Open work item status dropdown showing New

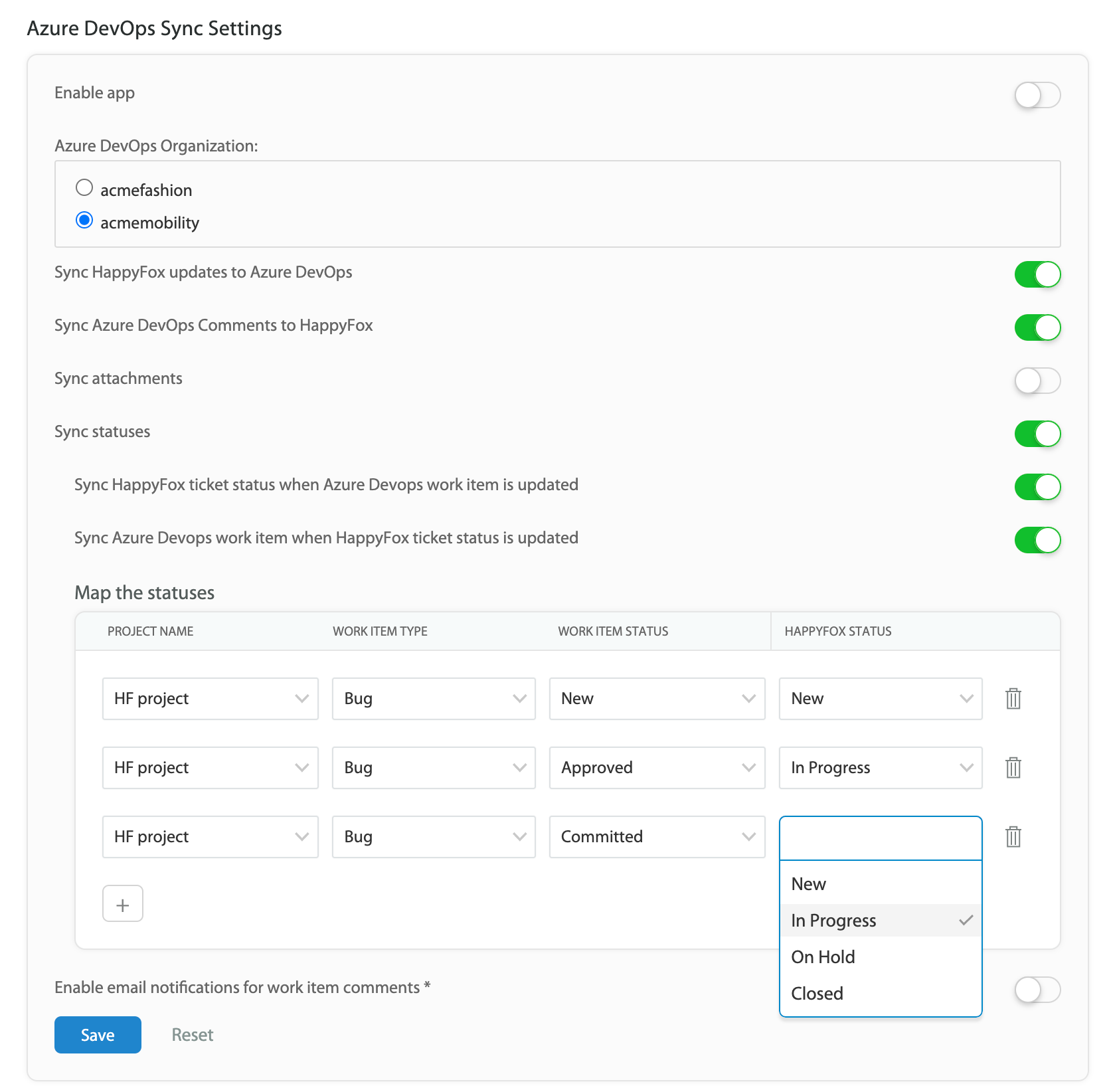point(657,699)
